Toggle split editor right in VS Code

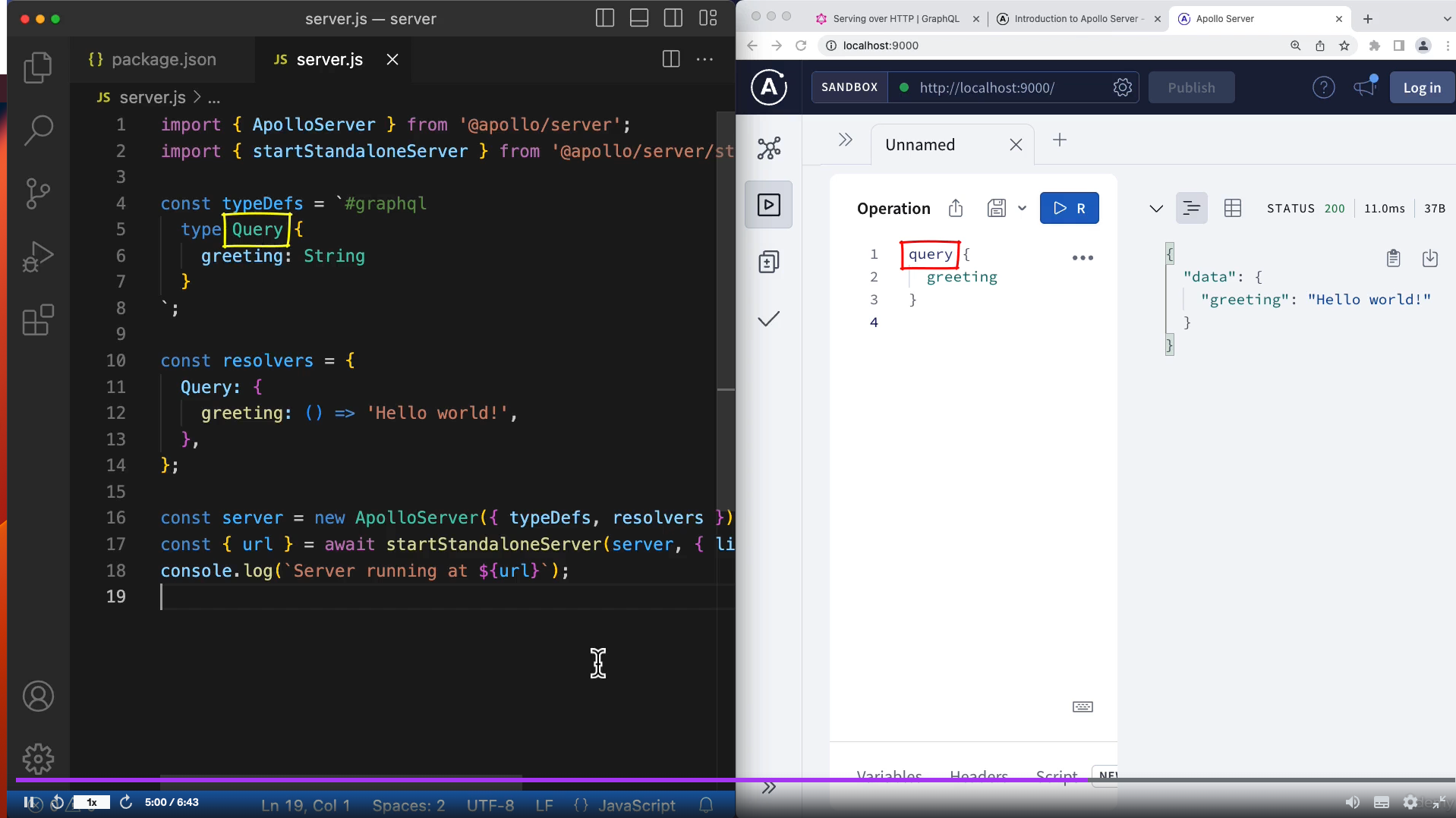tap(671, 59)
